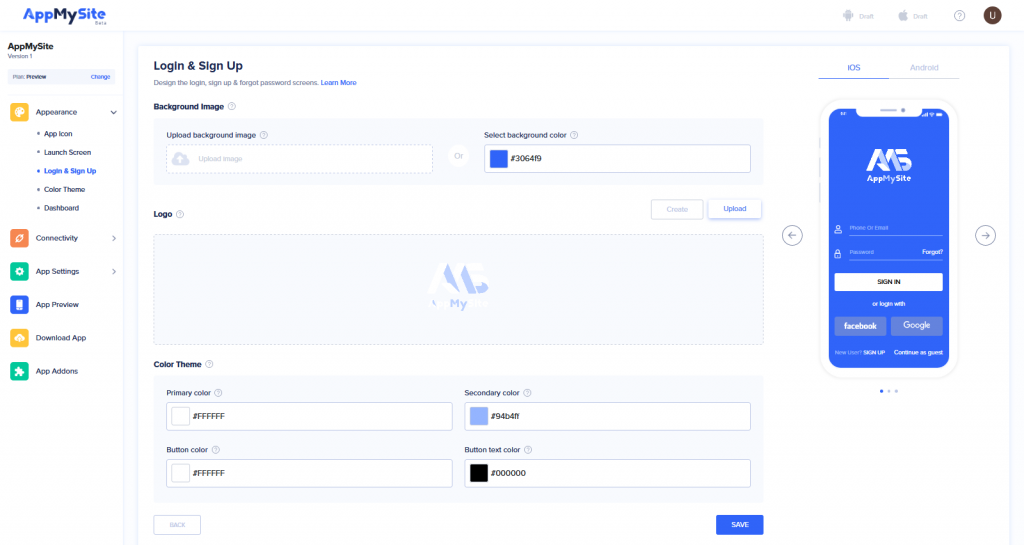Image resolution: width=1024 pixels, height=545 pixels.
Task: Click the help question mark icon in header
Action: [x=960, y=16]
